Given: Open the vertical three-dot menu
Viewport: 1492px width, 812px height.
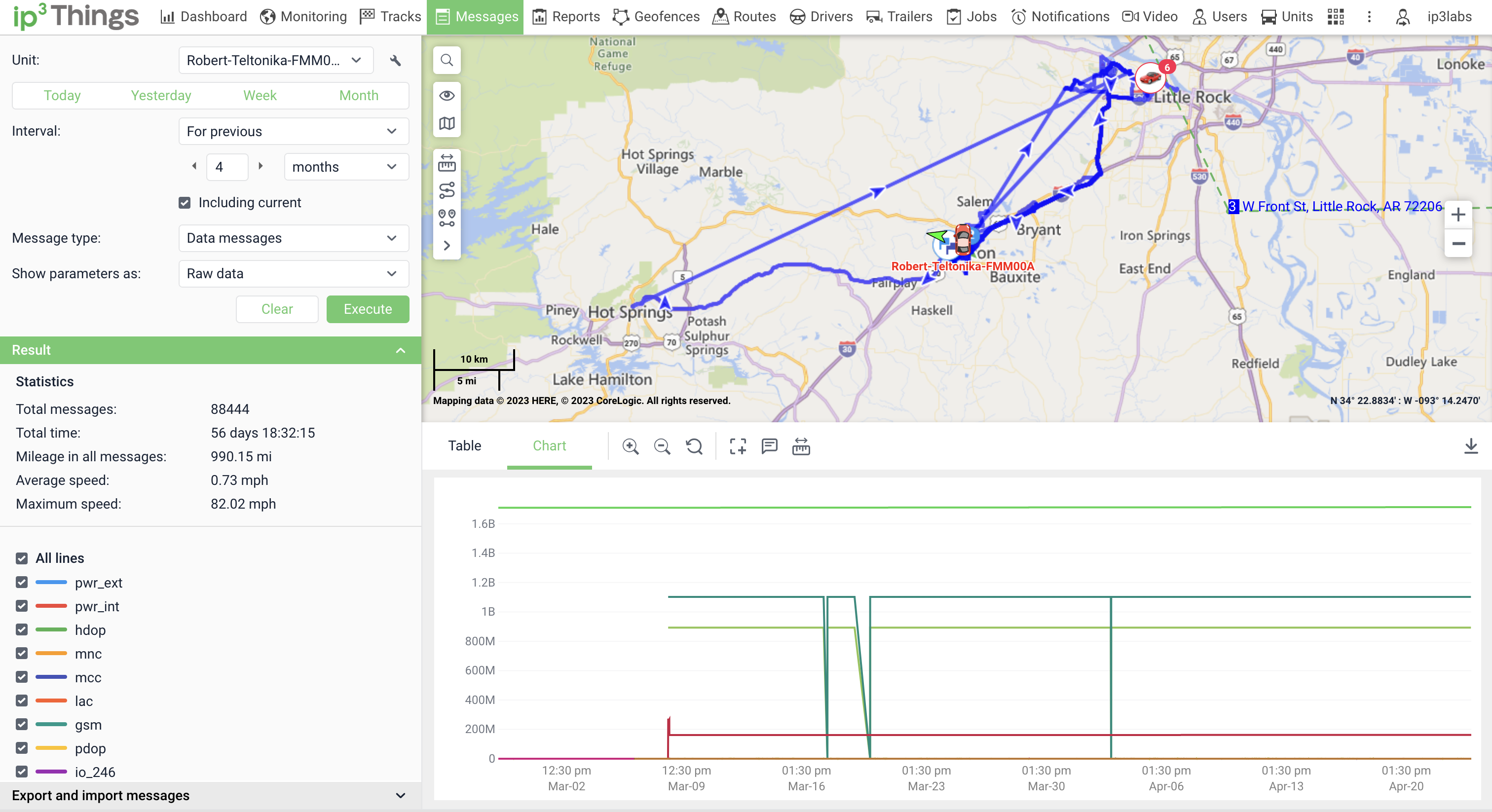Looking at the screenshot, I should [x=1369, y=17].
